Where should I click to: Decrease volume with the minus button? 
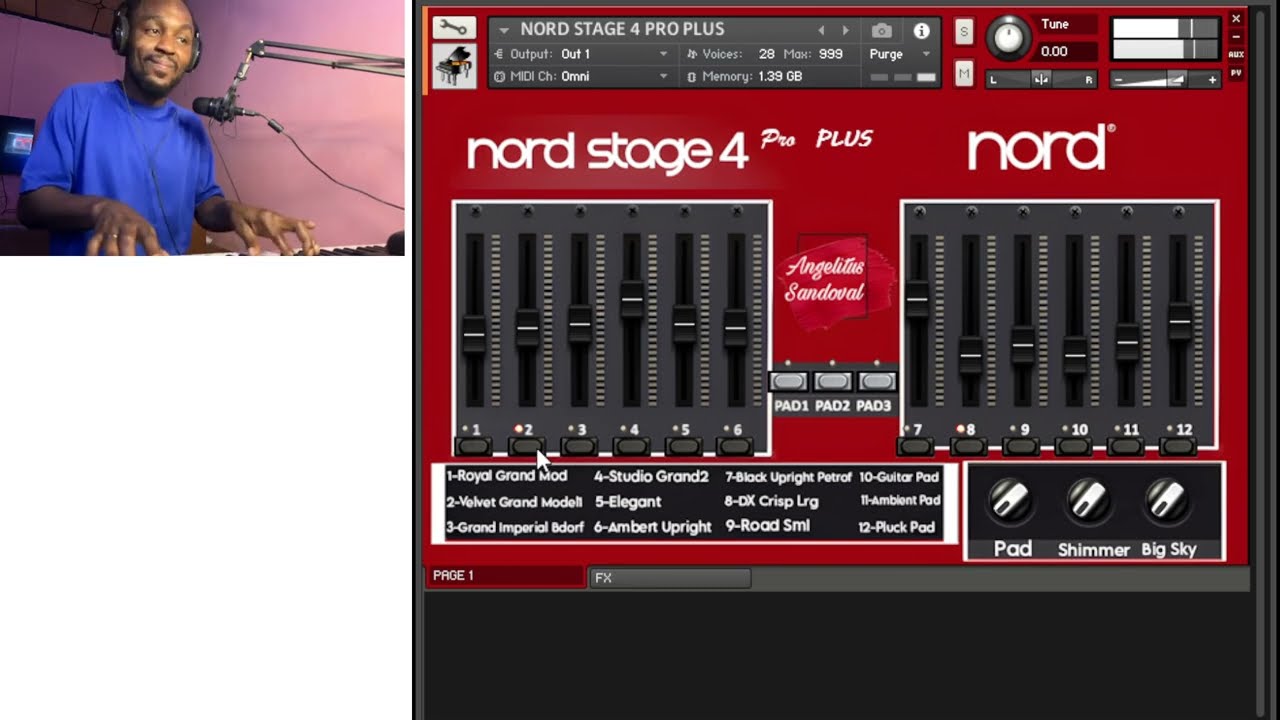click(x=1119, y=79)
